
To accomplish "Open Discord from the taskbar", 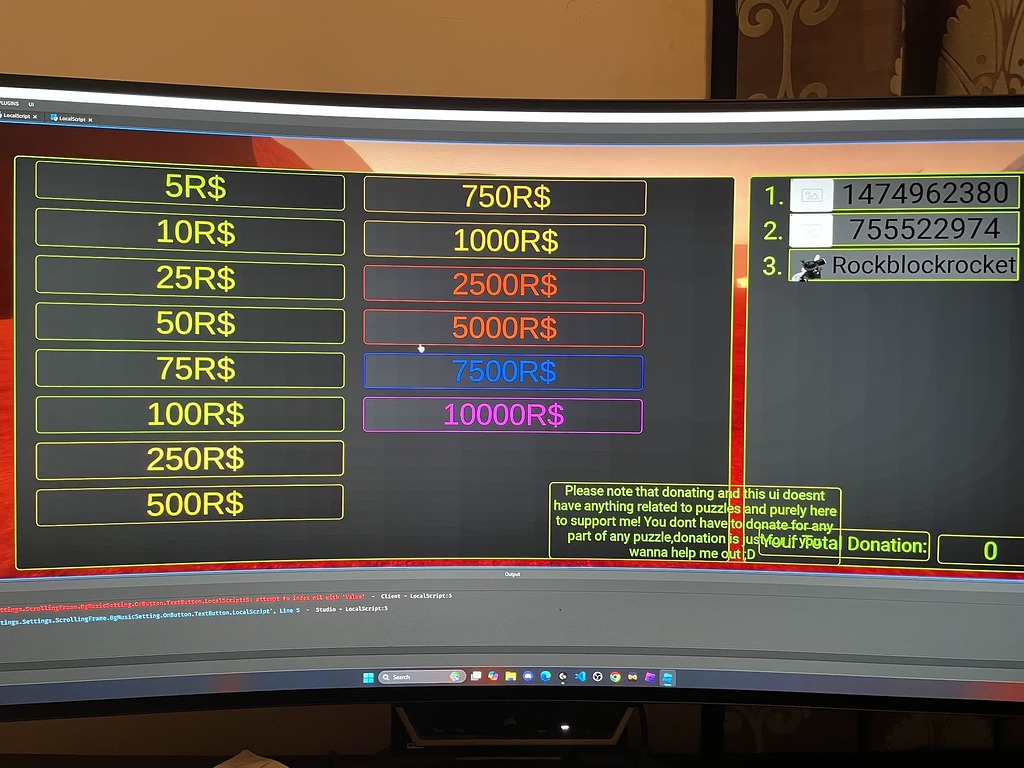I will pos(528,677).
